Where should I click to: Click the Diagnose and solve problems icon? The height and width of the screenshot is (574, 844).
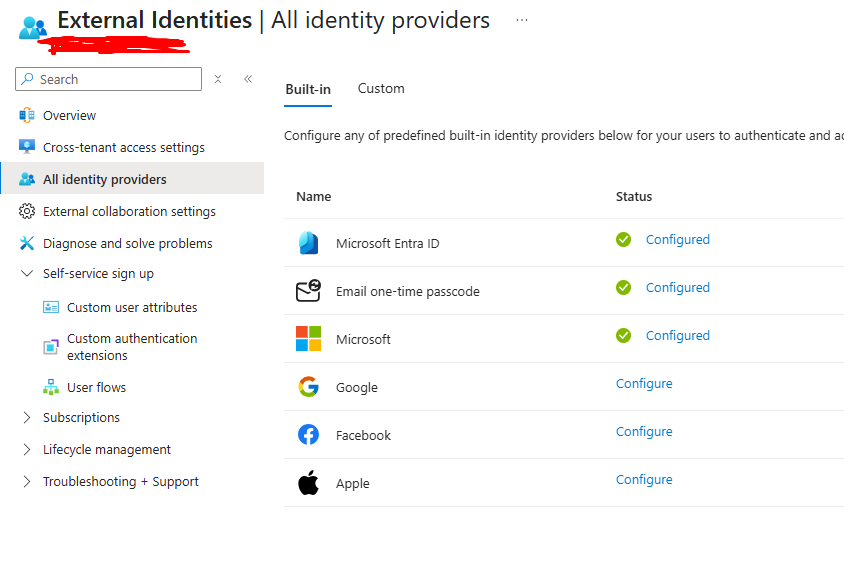pos(27,243)
